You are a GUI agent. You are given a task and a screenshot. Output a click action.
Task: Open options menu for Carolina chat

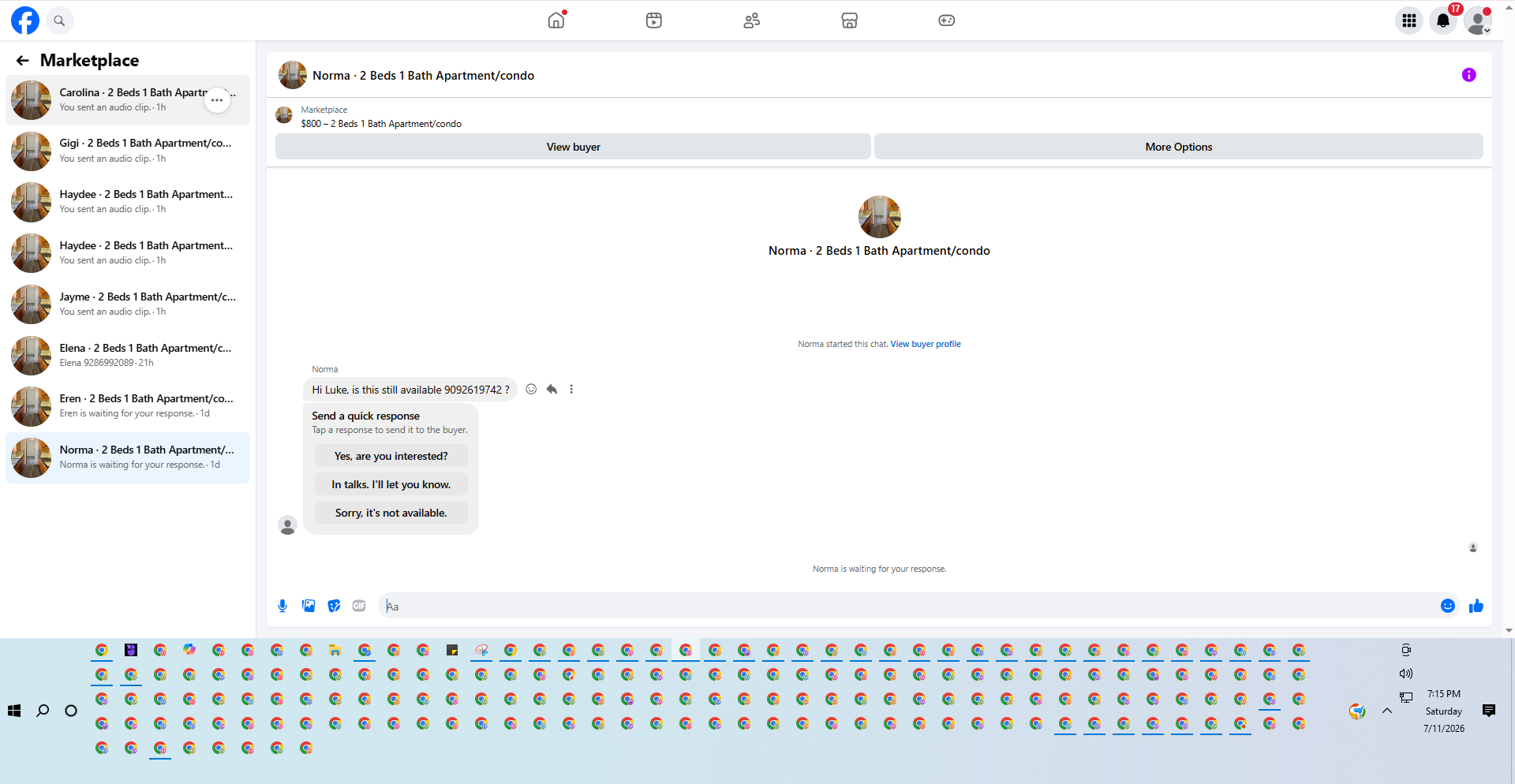click(217, 100)
